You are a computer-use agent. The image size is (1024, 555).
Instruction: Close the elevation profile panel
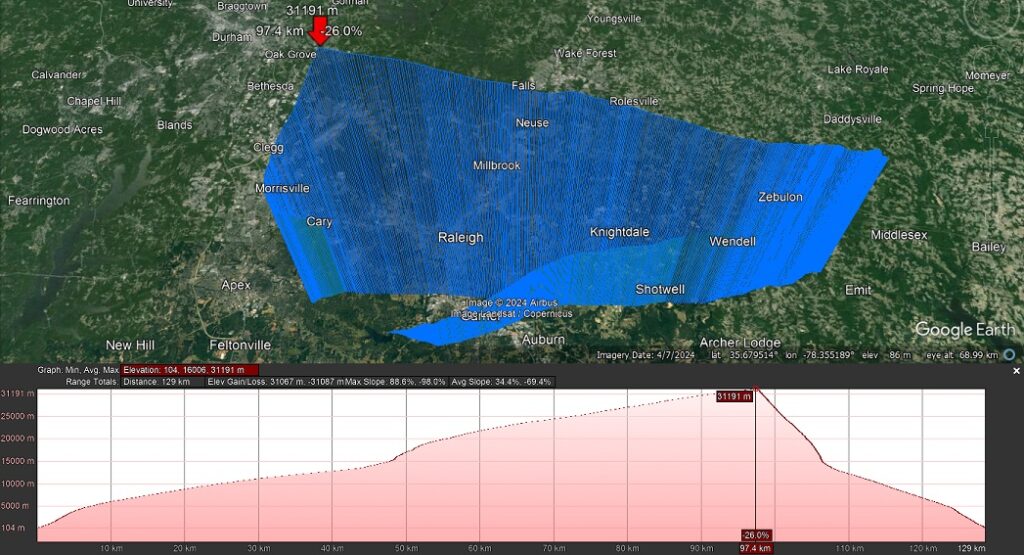[x=1016, y=371]
